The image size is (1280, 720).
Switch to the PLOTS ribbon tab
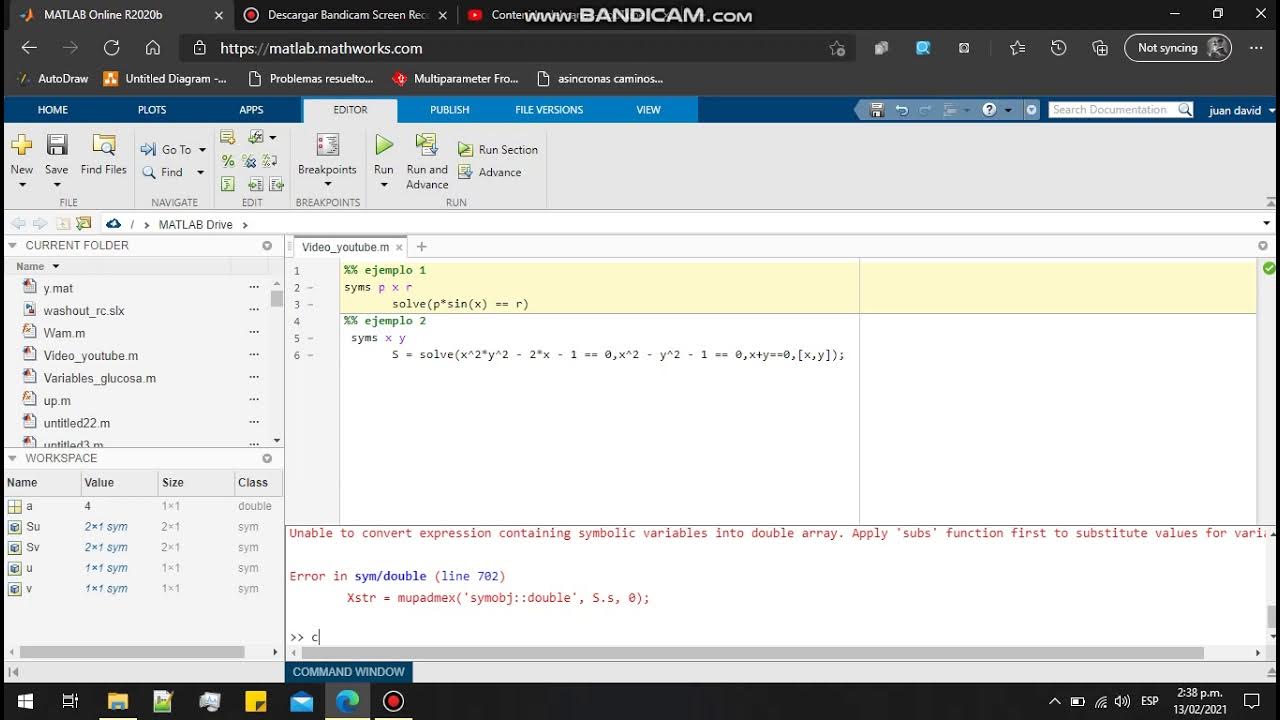tap(152, 110)
